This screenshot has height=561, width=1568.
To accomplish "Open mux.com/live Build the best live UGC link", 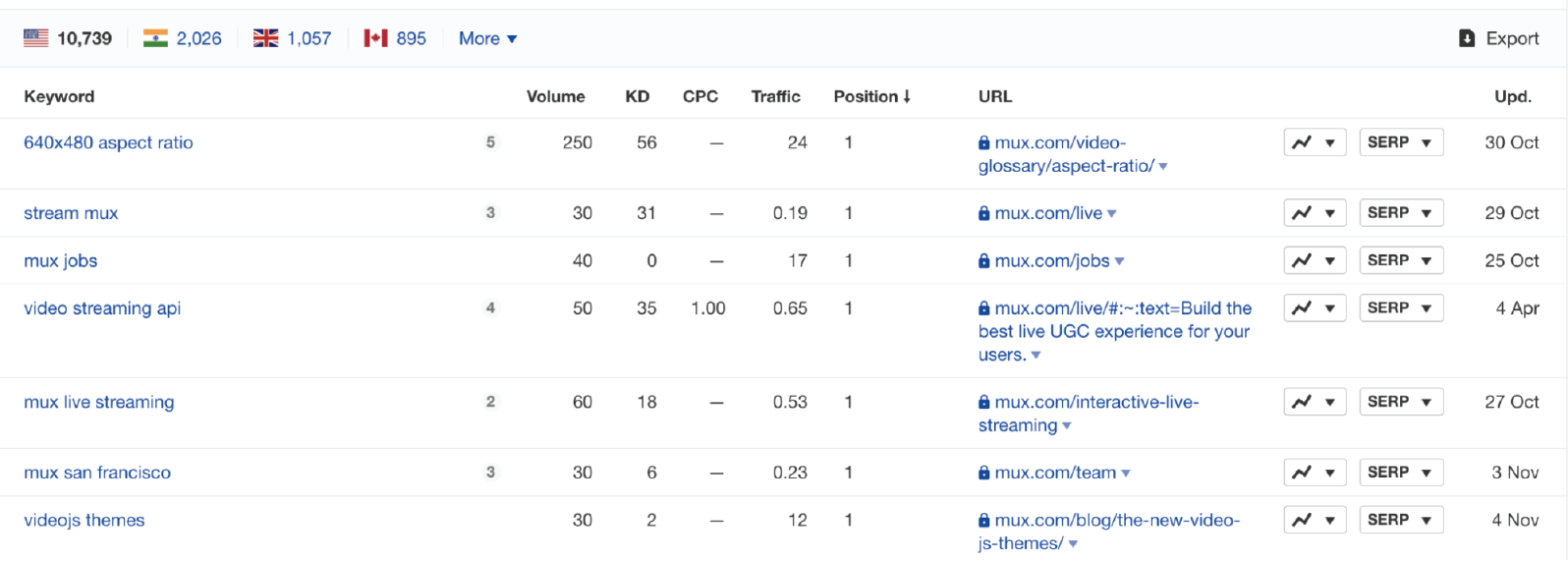I will click(1115, 331).
